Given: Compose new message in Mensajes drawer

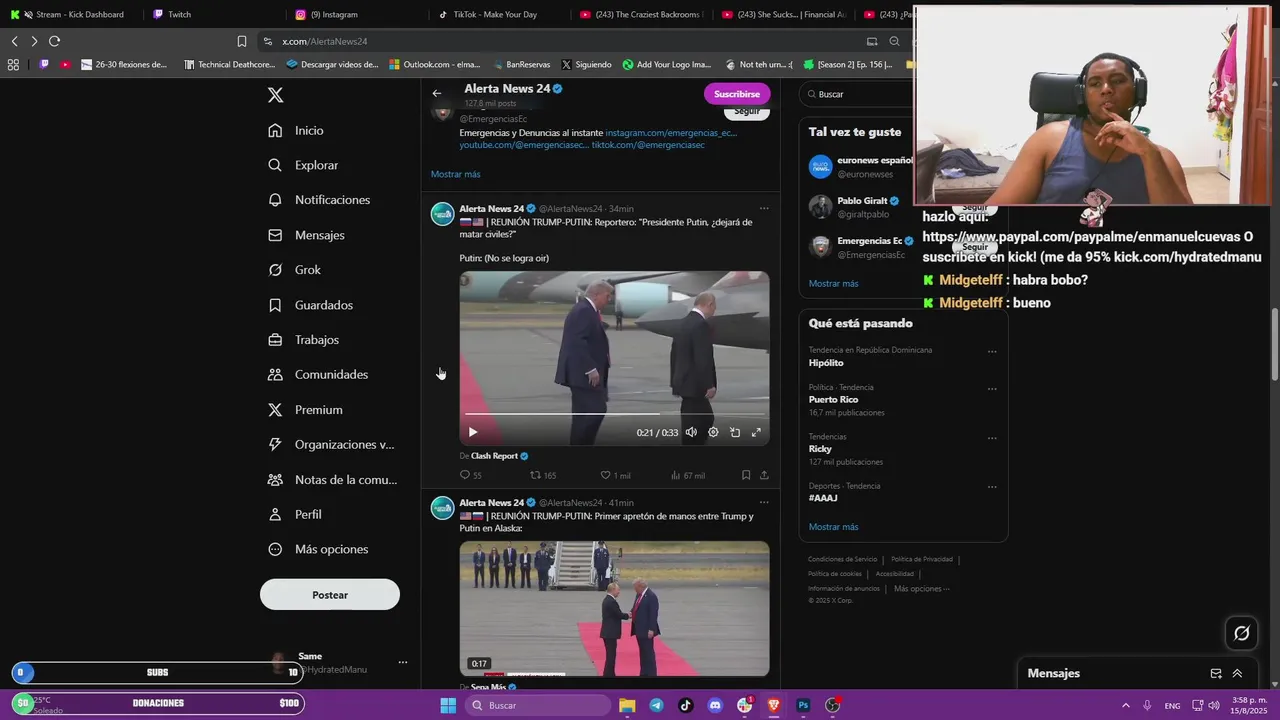Looking at the screenshot, I should (x=1216, y=674).
